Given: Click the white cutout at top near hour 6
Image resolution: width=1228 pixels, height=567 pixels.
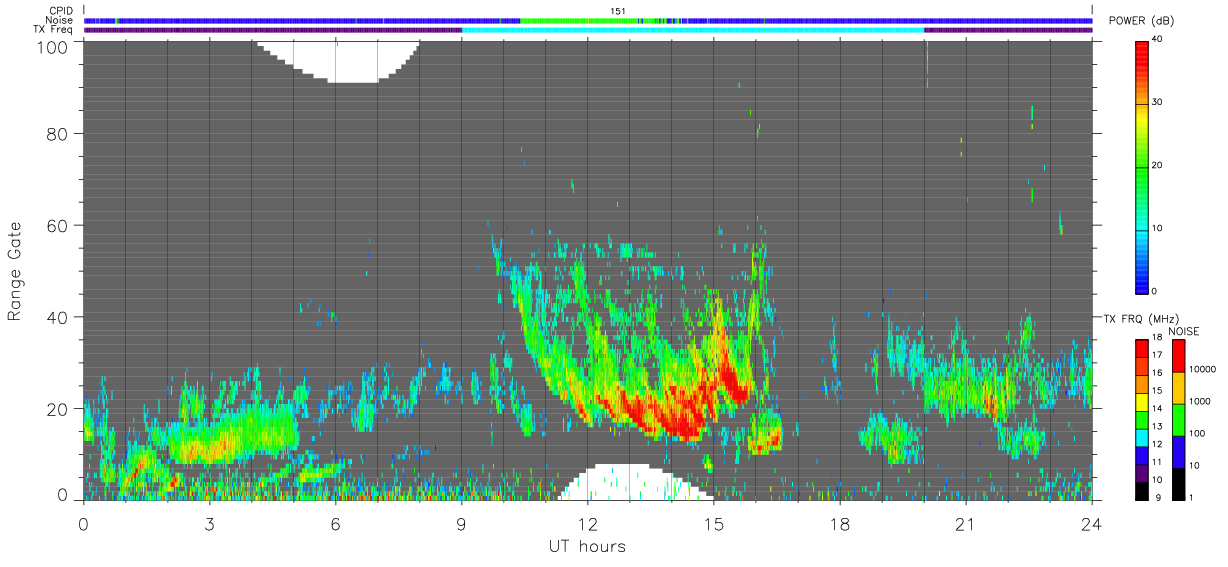Looking at the screenshot, I should click(x=336, y=61).
